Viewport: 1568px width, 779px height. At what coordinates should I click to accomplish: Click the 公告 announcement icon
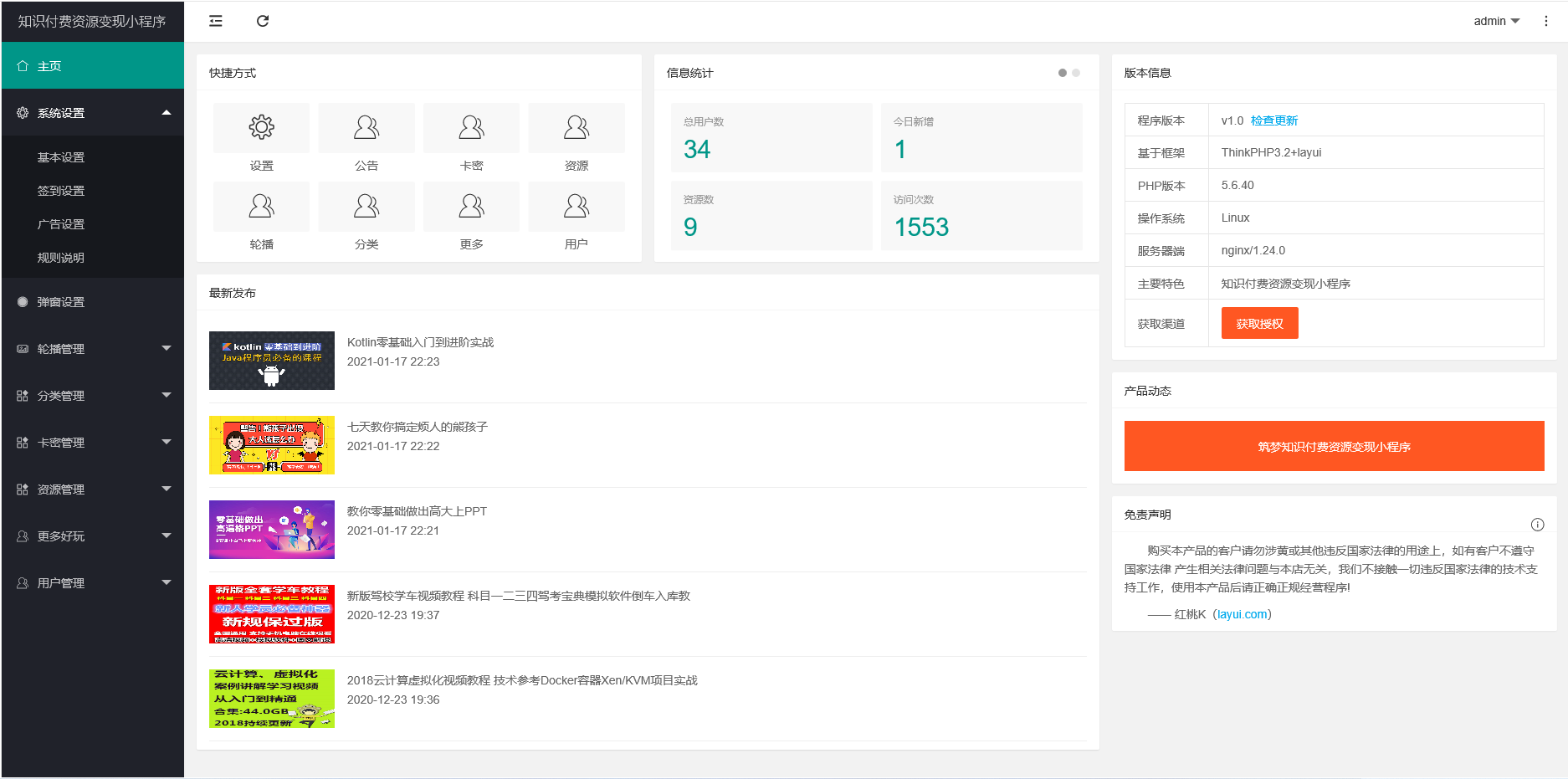click(x=366, y=127)
